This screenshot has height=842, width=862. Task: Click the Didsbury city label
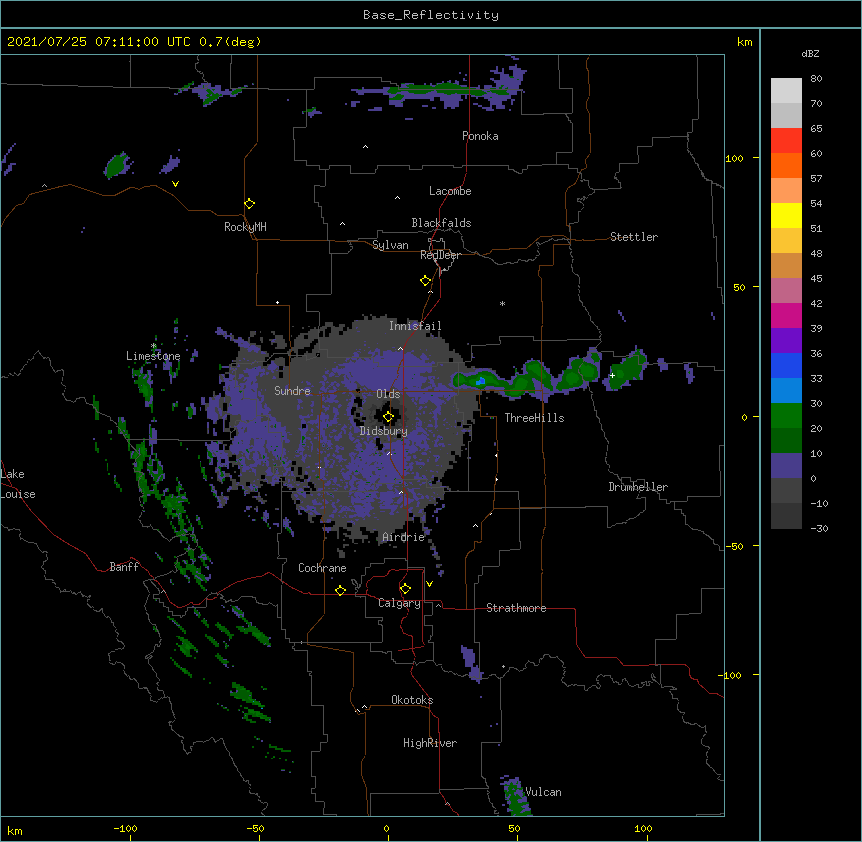[x=384, y=431]
